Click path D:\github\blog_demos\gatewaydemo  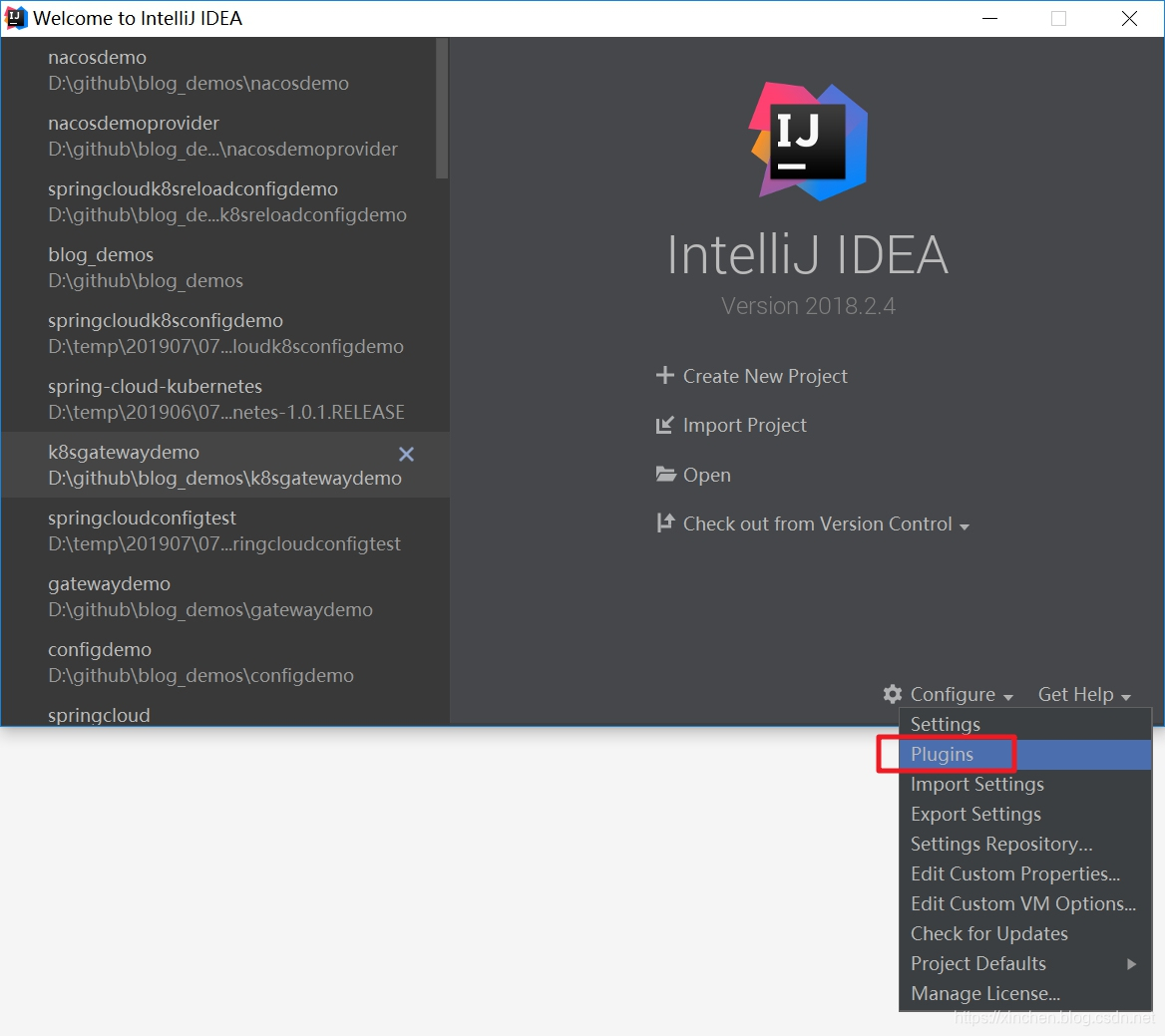[210, 609]
